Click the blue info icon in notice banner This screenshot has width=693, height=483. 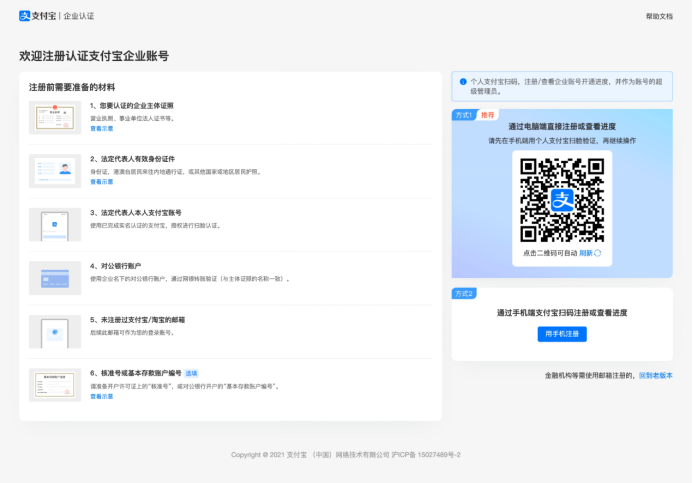[x=463, y=82]
